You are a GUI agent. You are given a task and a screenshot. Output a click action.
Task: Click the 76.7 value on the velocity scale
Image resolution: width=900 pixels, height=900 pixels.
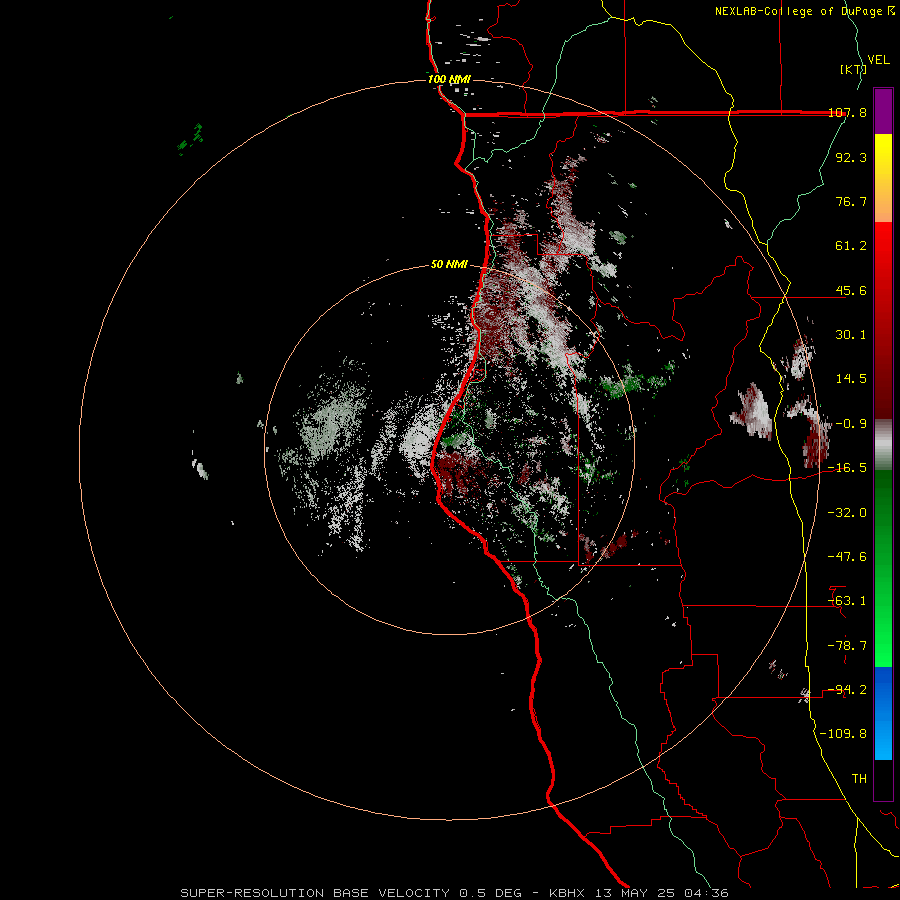(851, 201)
